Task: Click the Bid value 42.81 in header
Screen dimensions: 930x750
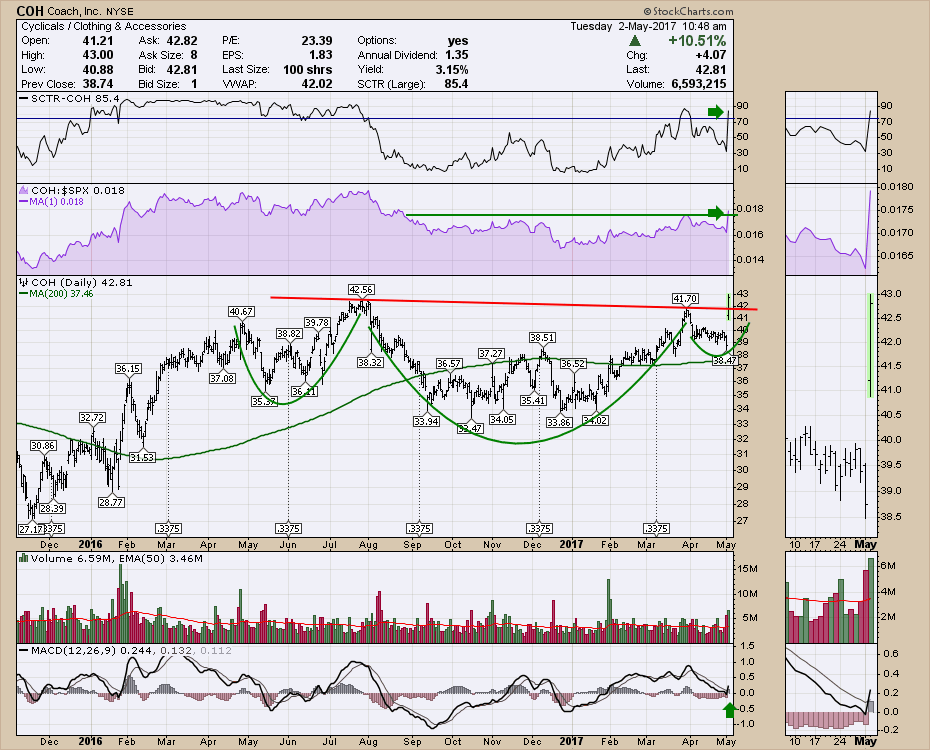Action: (182, 69)
